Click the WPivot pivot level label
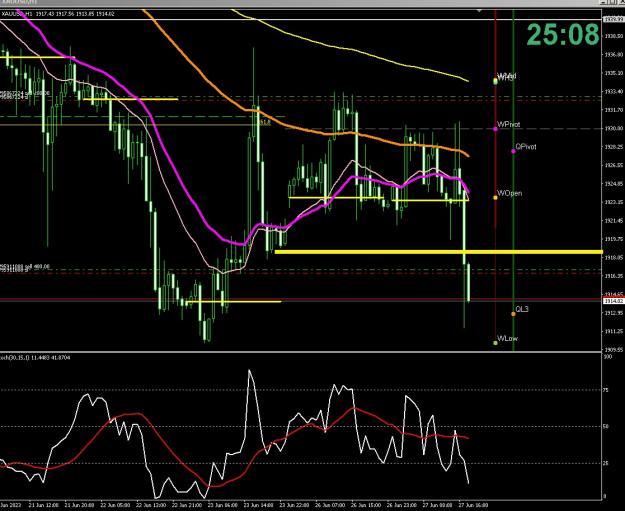Image resolution: width=625 pixels, height=511 pixels. 509,124
